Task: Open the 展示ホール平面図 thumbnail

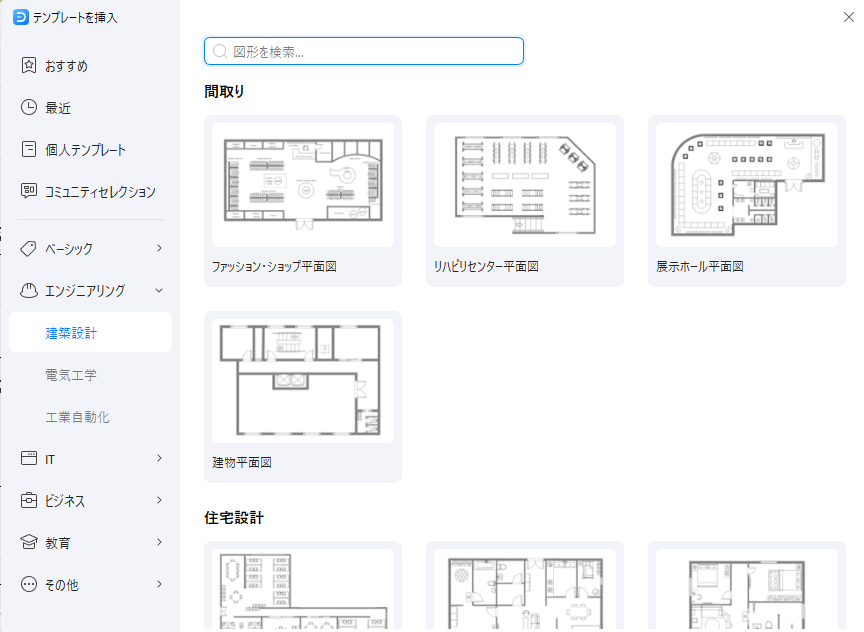Action: pyautogui.click(x=747, y=185)
